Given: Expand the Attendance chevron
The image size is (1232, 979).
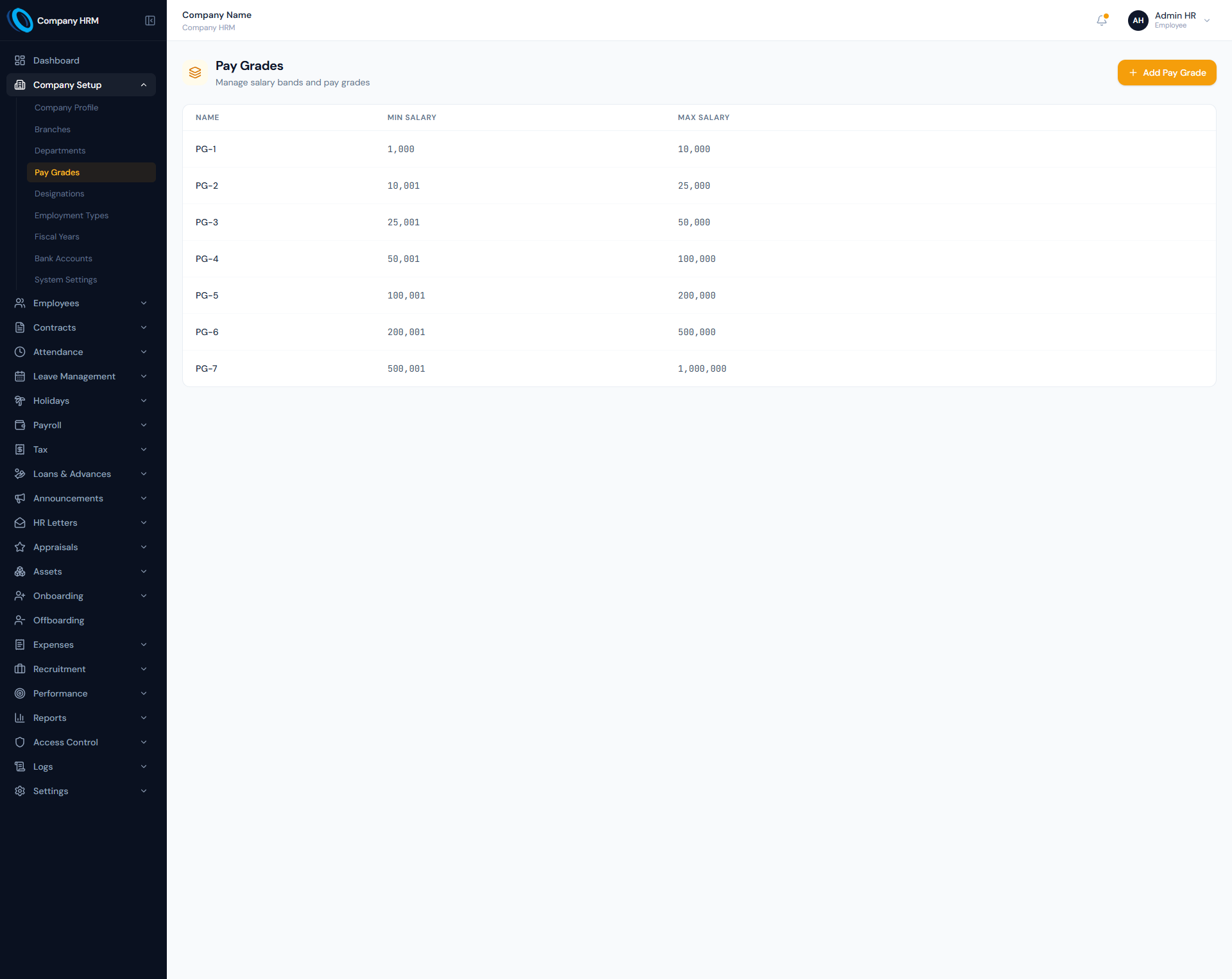Looking at the screenshot, I should (x=144, y=352).
